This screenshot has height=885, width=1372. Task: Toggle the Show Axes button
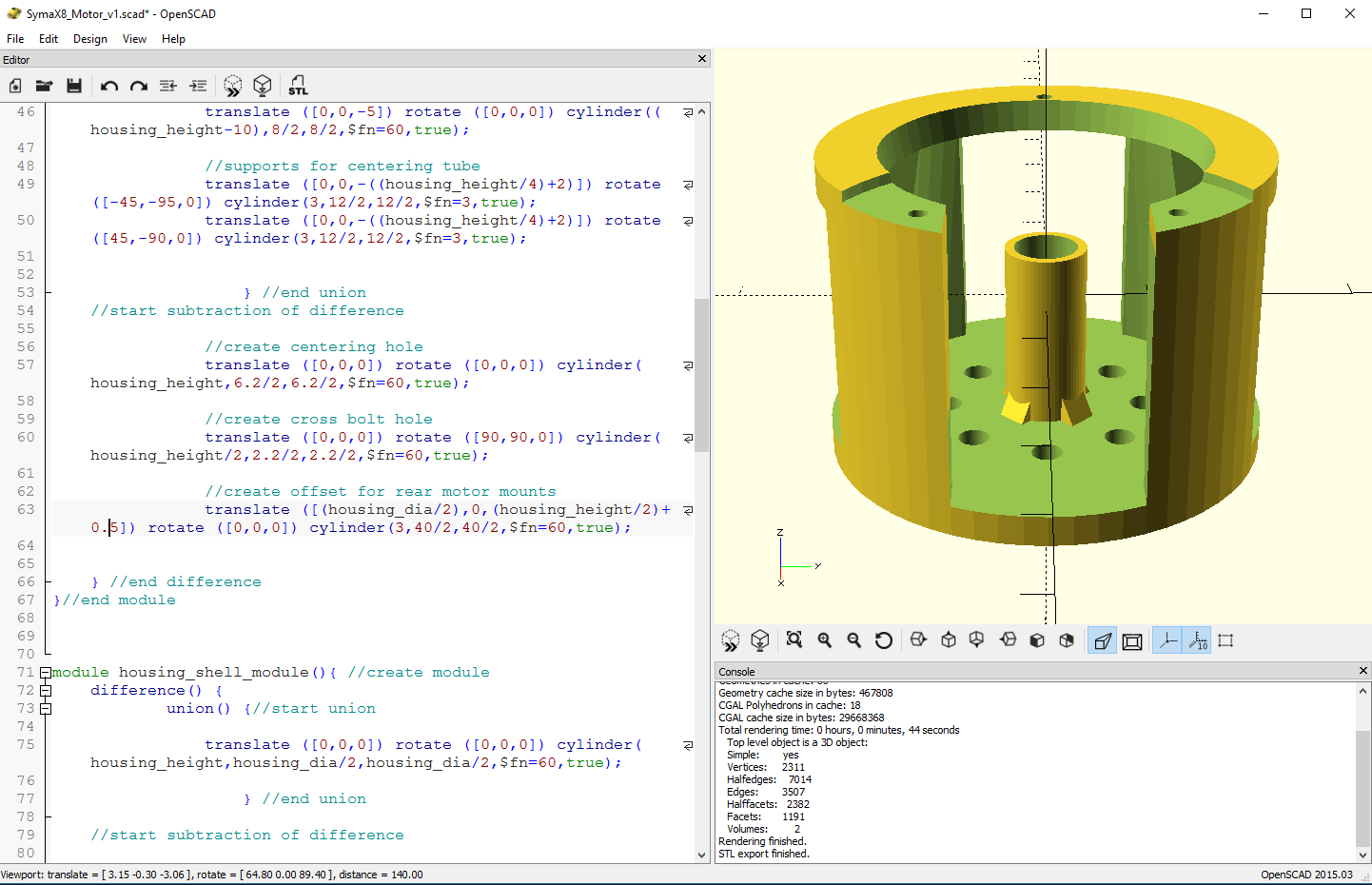click(1167, 640)
